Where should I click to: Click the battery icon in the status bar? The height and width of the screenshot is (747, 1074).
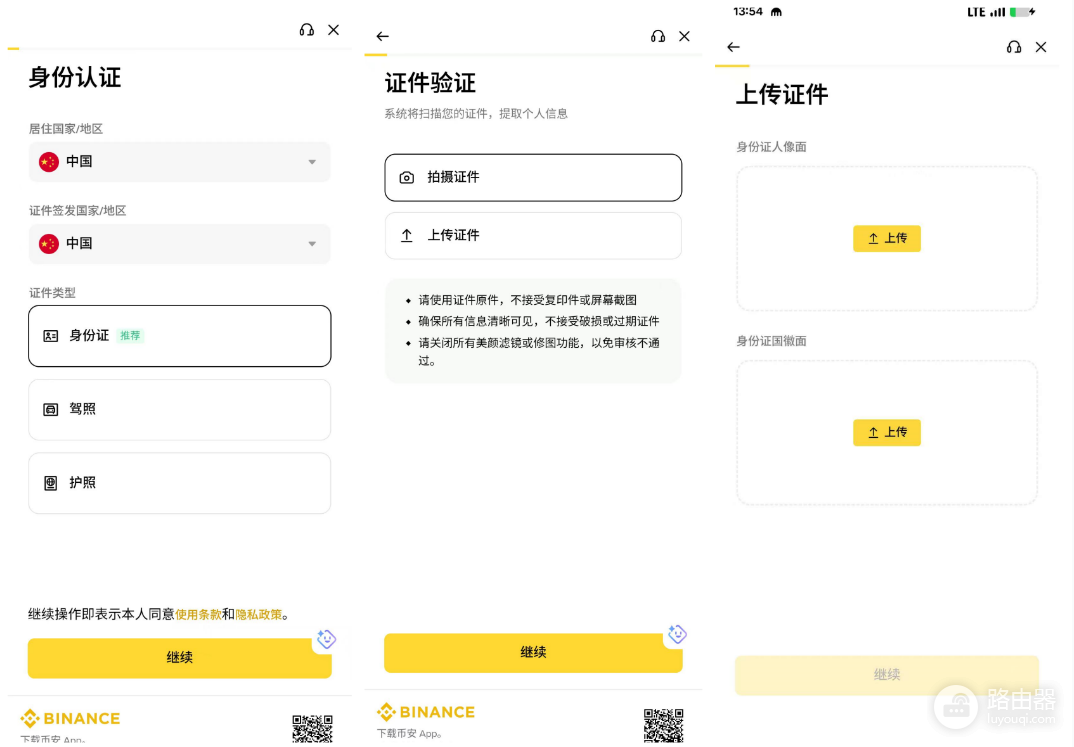(x=1021, y=12)
